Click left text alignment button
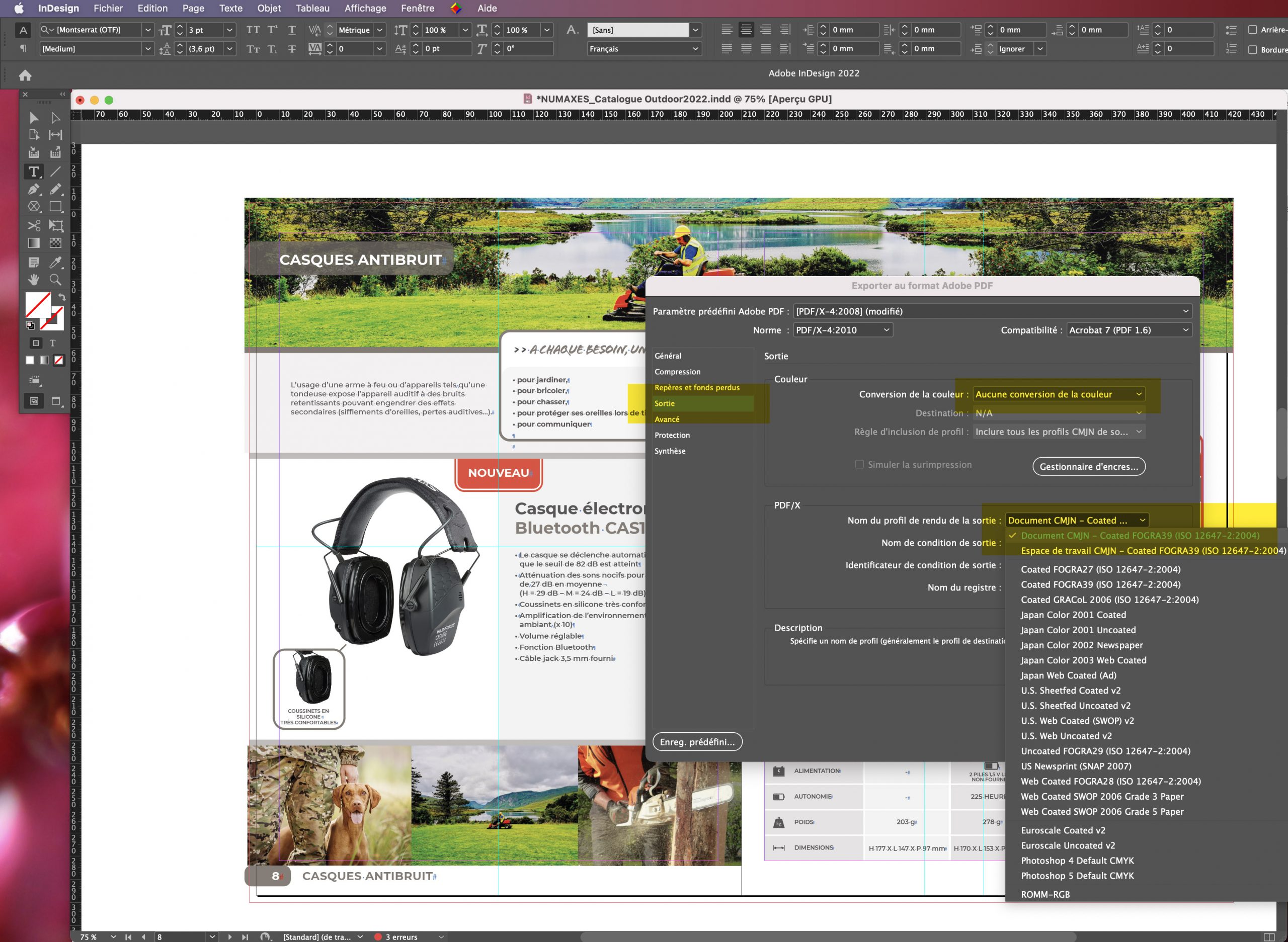Image resolution: width=1288 pixels, height=942 pixels. tap(727, 30)
